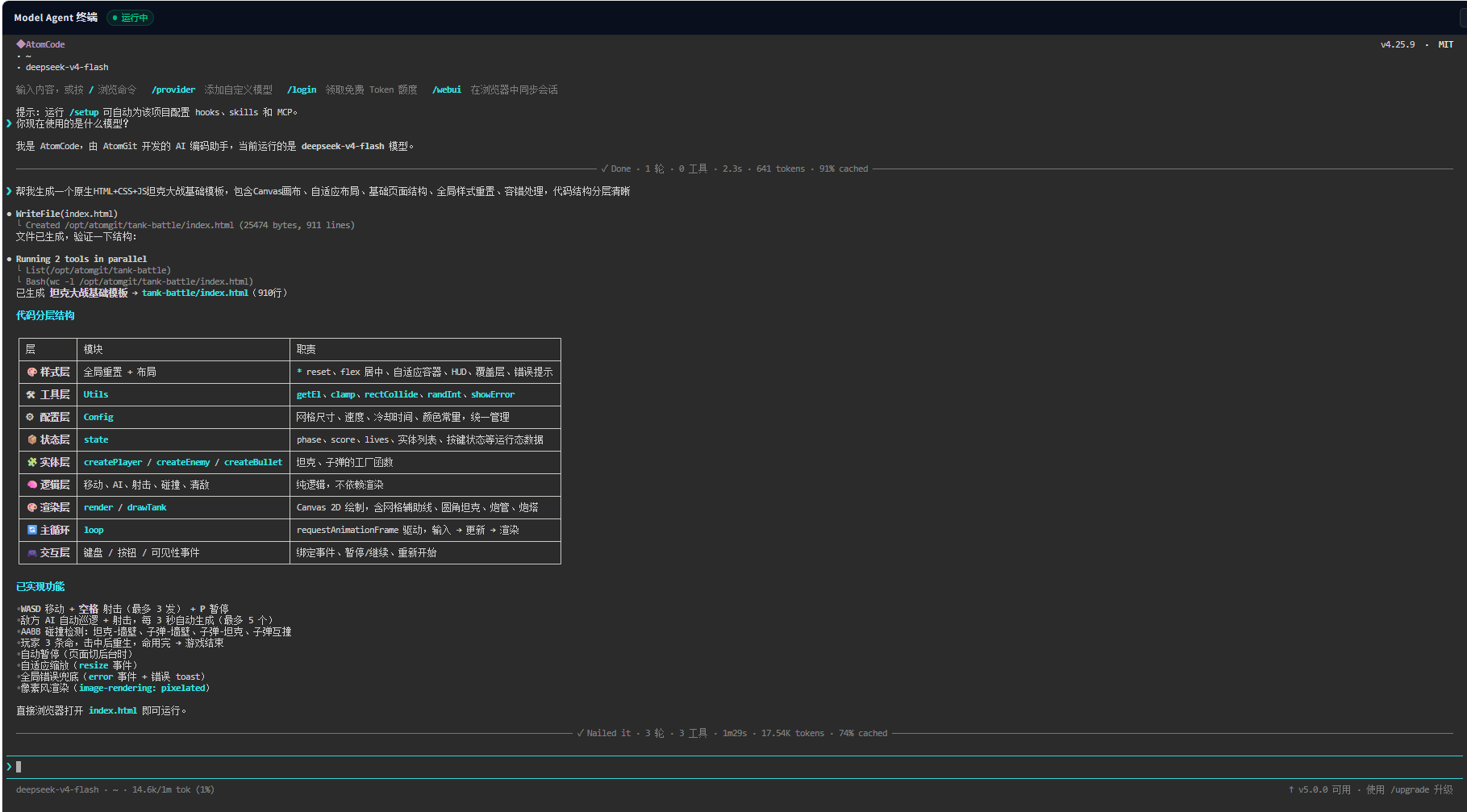Click the prompt chevron at input line
1467x812 pixels.
[9, 767]
